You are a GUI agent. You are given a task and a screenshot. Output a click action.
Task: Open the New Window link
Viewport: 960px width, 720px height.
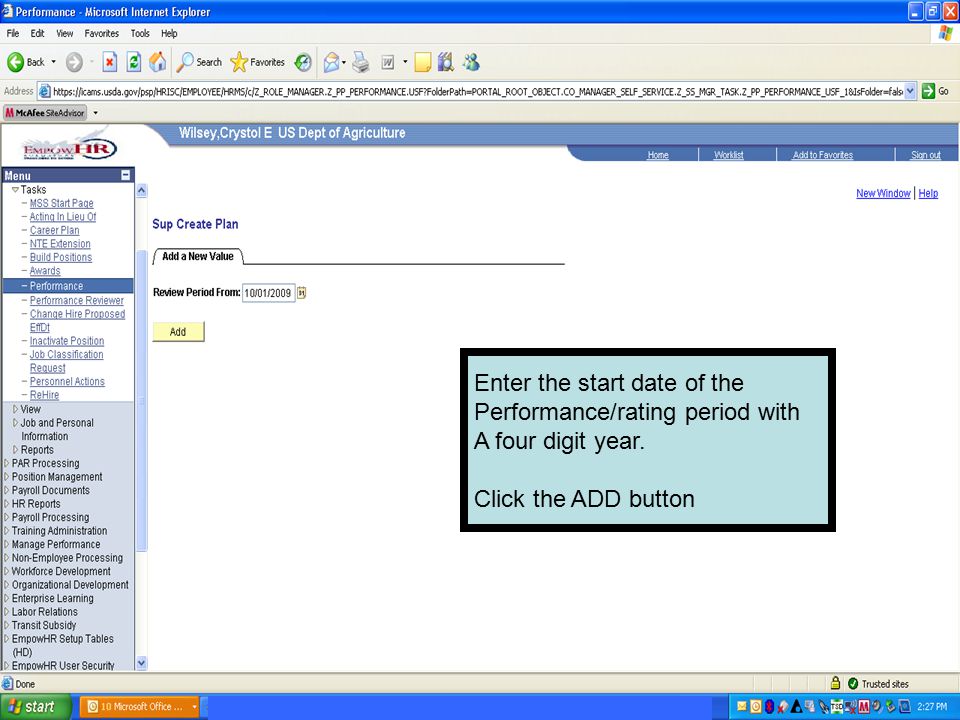click(883, 193)
